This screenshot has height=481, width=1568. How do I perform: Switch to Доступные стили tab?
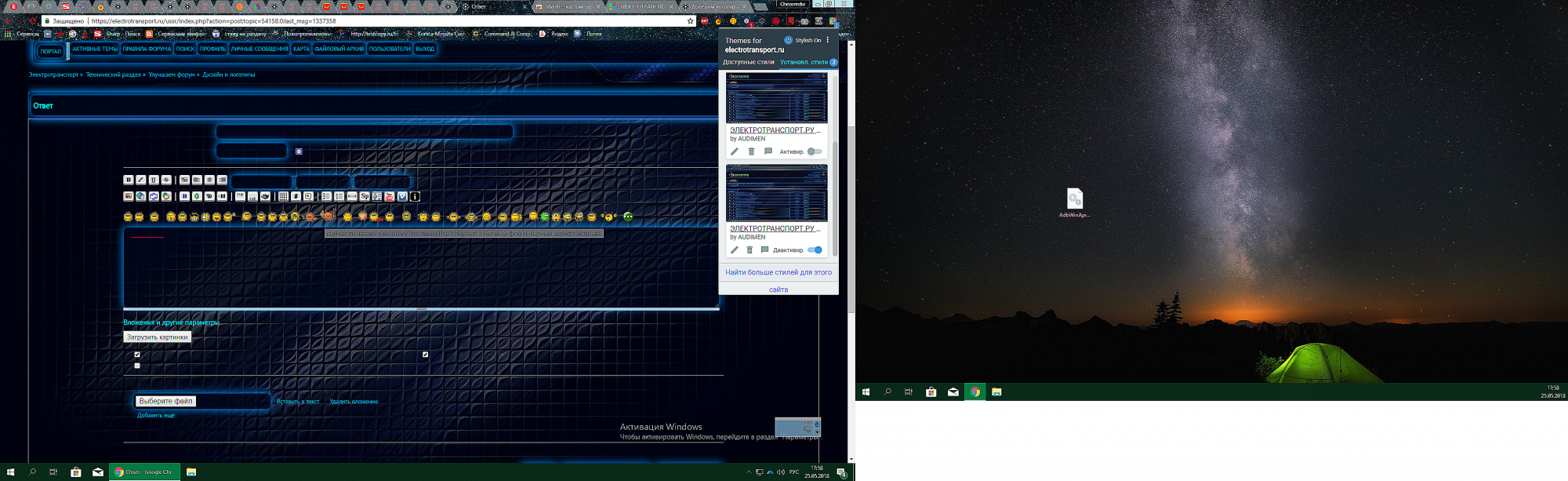(748, 62)
